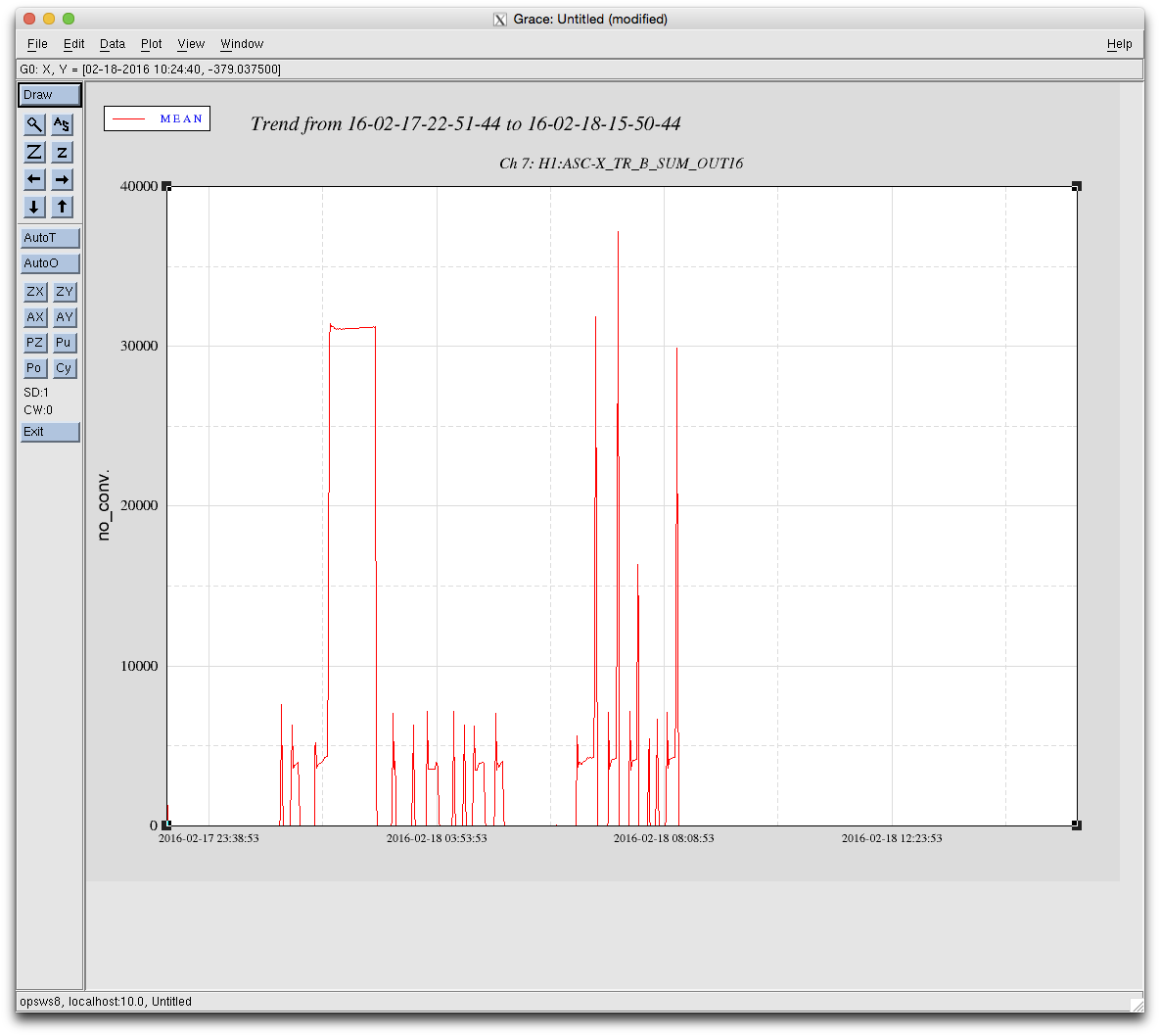1160x1036 pixels.
Task: Click the ZY zoom button
Action: click(65, 292)
